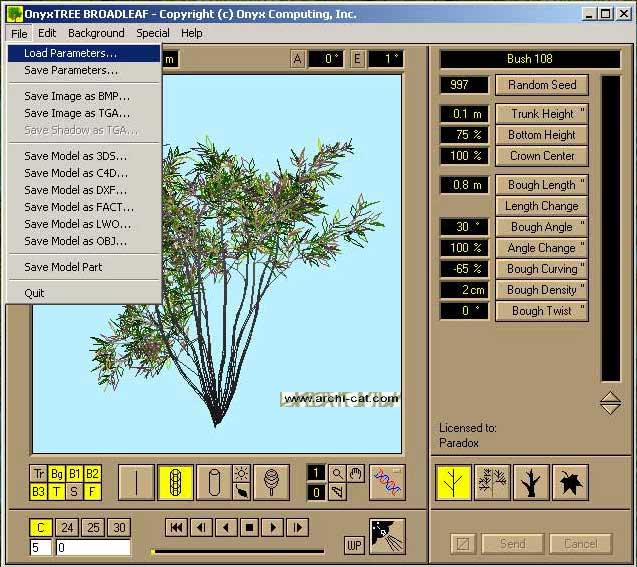Viewport: 637px width, 567px height.
Task: Open the maple leaf parameters icon
Action: (570, 483)
